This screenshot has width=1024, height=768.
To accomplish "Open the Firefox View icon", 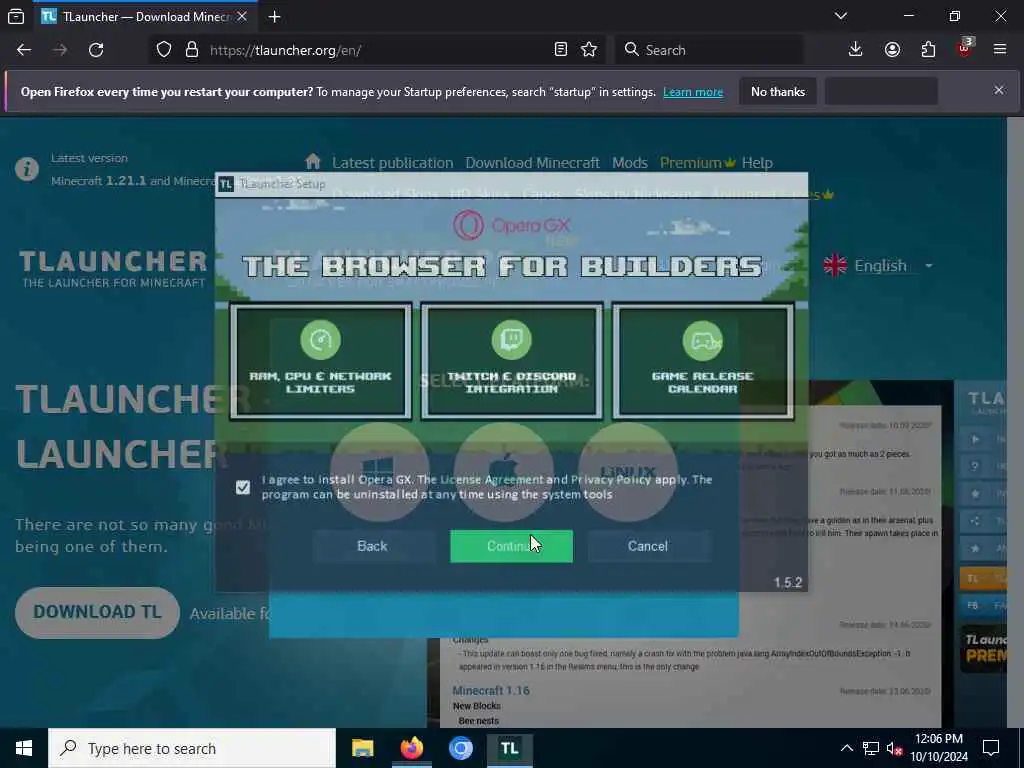I will pyautogui.click(x=16, y=16).
